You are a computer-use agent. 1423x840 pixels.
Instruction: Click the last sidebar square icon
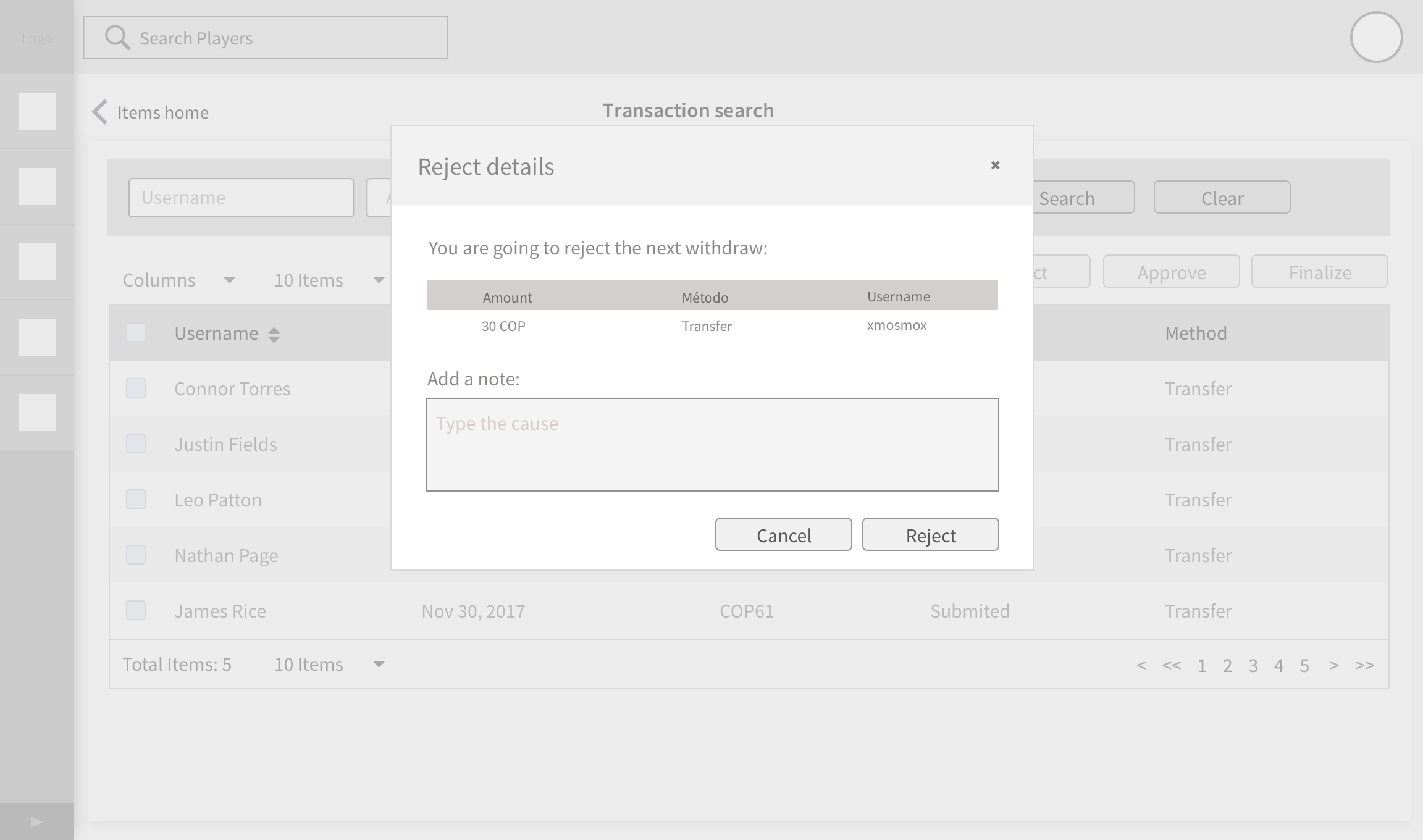pos(37,413)
